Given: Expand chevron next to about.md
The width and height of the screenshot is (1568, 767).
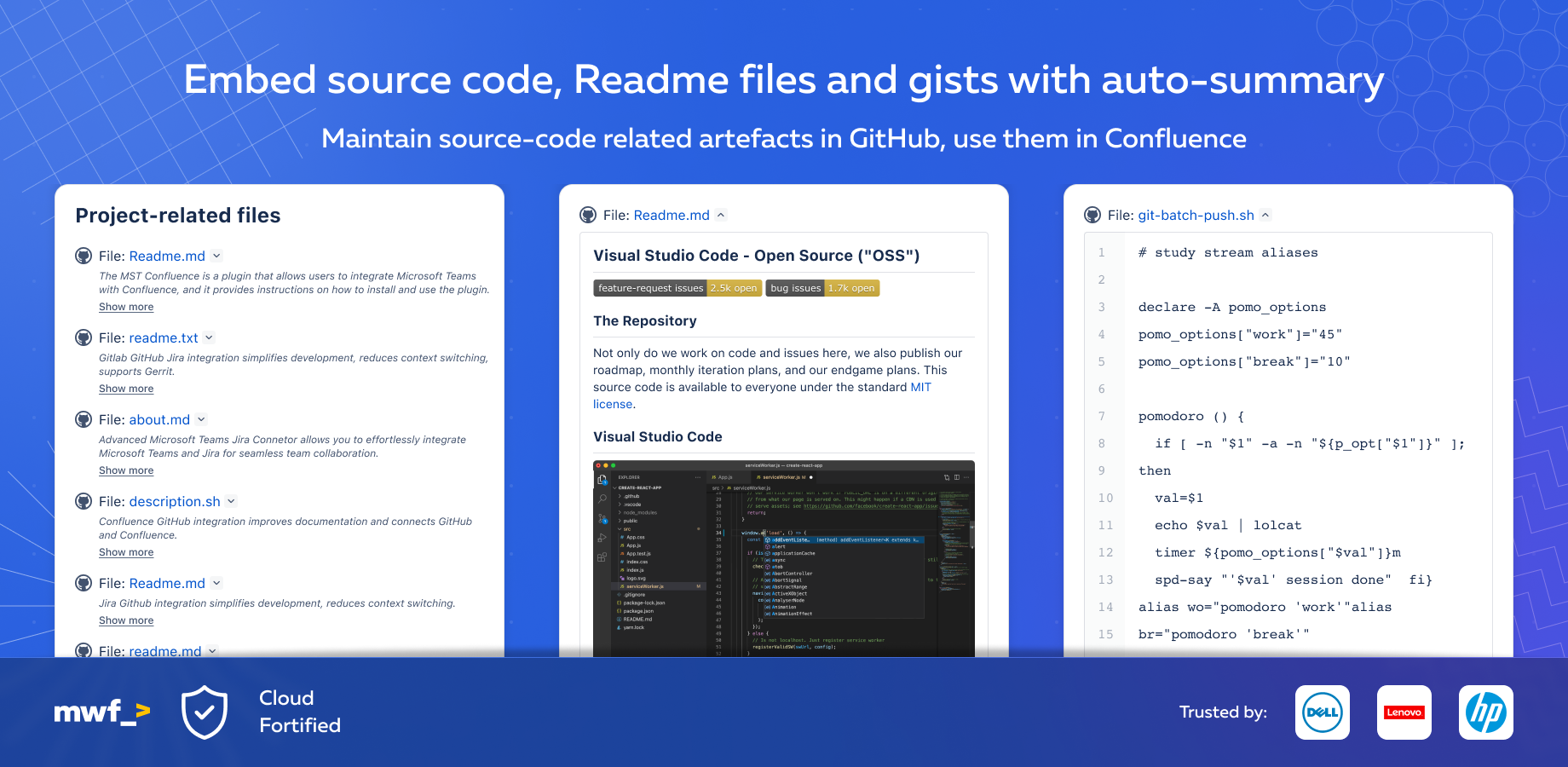Looking at the screenshot, I should pyautogui.click(x=201, y=419).
